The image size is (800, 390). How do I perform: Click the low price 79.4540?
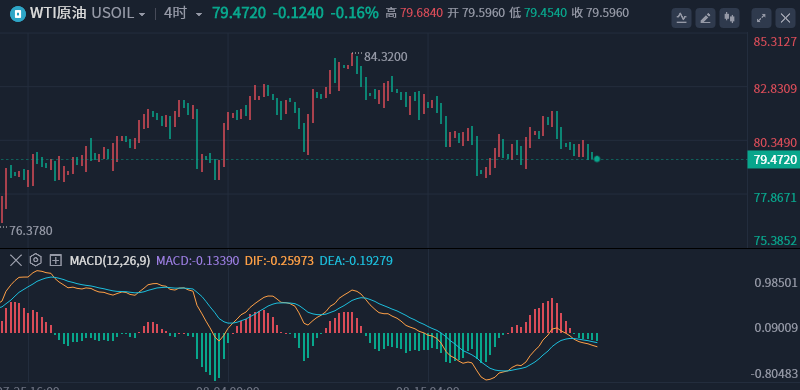(545, 13)
